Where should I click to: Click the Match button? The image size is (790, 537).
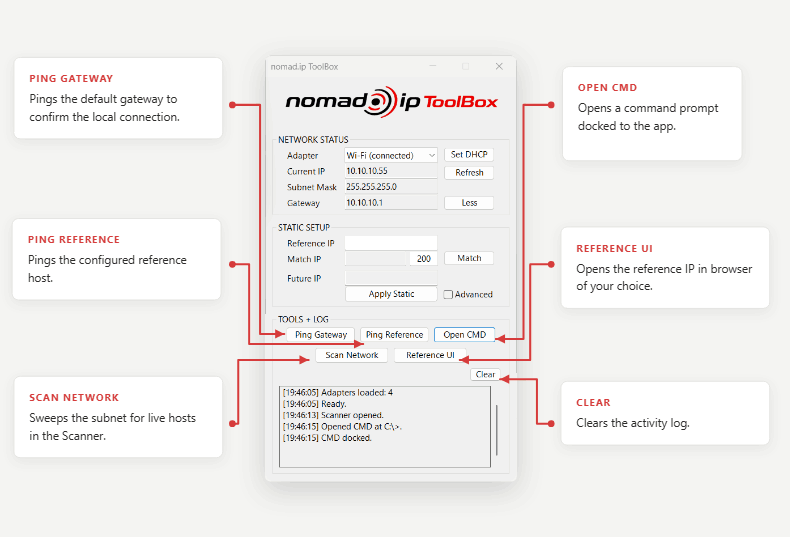(469, 258)
